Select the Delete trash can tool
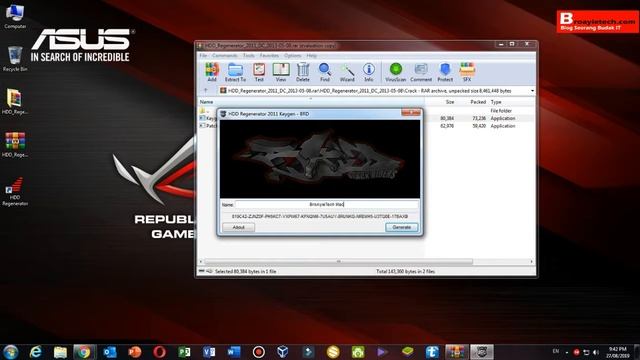640x360 pixels. click(303, 72)
